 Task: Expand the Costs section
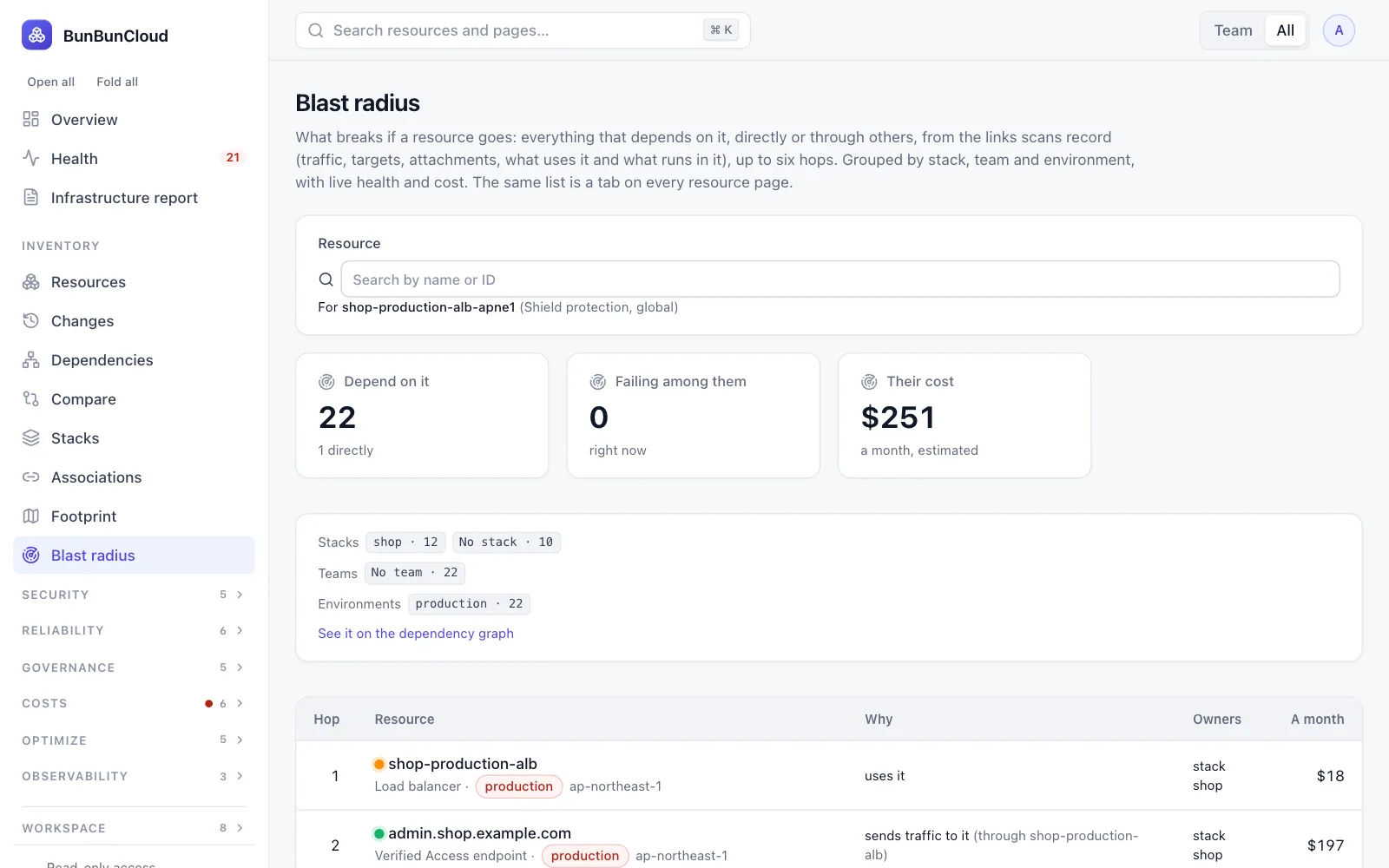(x=134, y=703)
